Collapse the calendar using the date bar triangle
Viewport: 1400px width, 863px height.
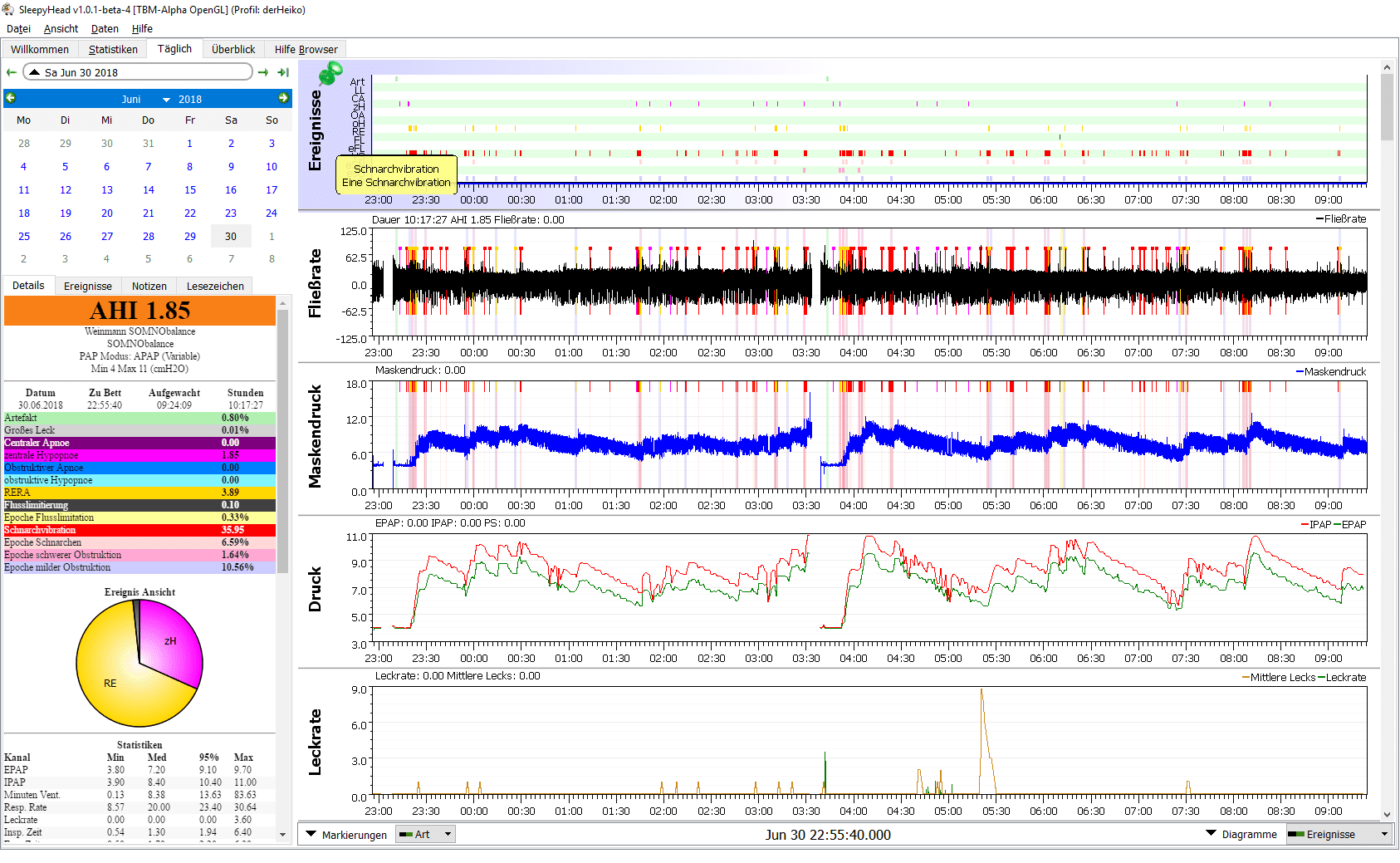click(x=34, y=72)
